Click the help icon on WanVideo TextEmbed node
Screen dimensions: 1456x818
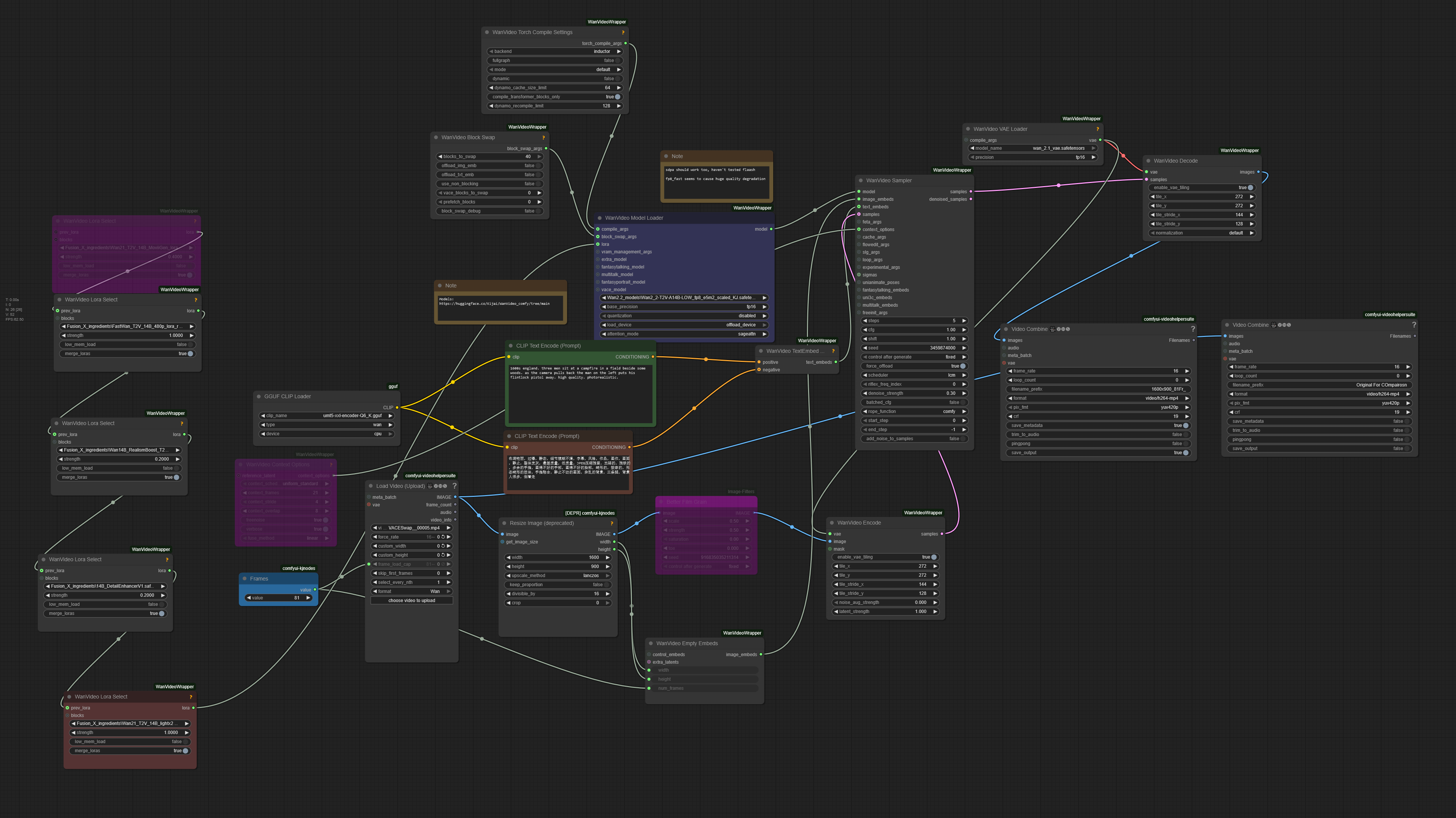(x=833, y=351)
